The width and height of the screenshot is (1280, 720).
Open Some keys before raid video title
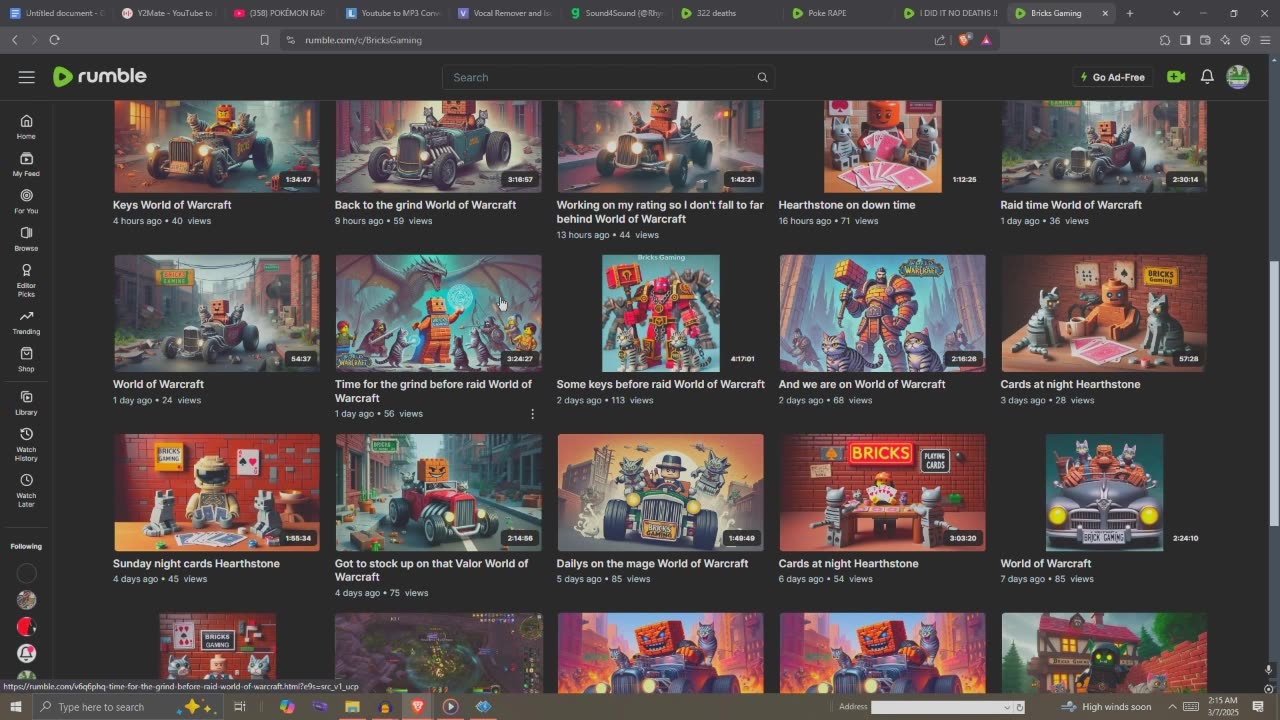[x=660, y=384]
